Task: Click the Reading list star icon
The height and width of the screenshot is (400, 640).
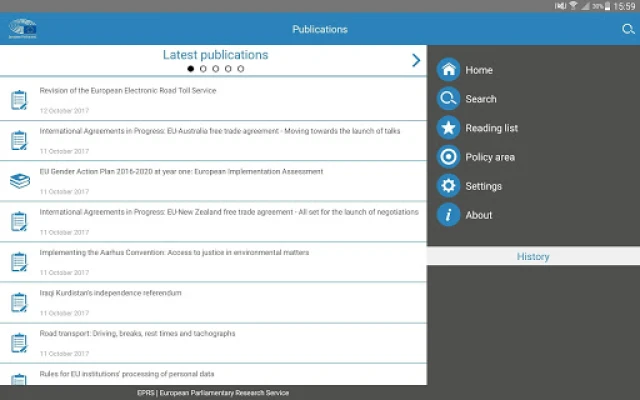Action: click(449, 128)
